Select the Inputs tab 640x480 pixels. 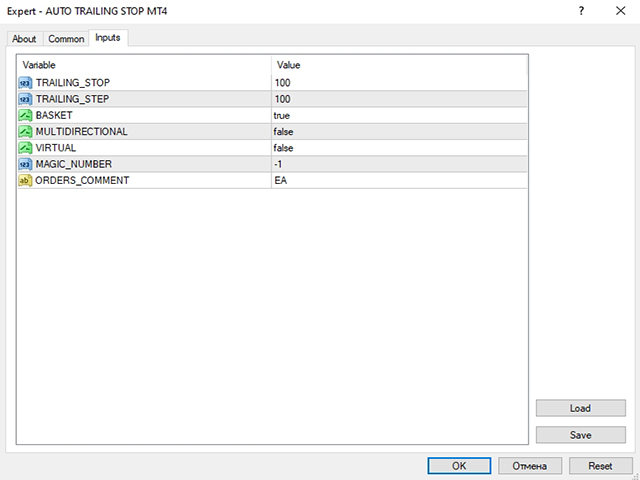pyautogui.click(x=108, y=38)
